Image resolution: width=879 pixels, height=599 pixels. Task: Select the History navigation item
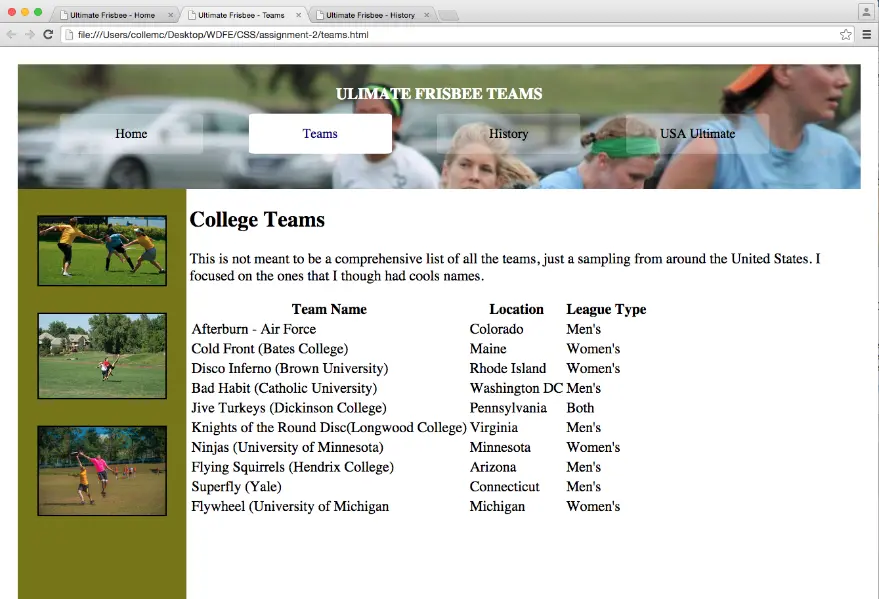[x=508, y=133]
